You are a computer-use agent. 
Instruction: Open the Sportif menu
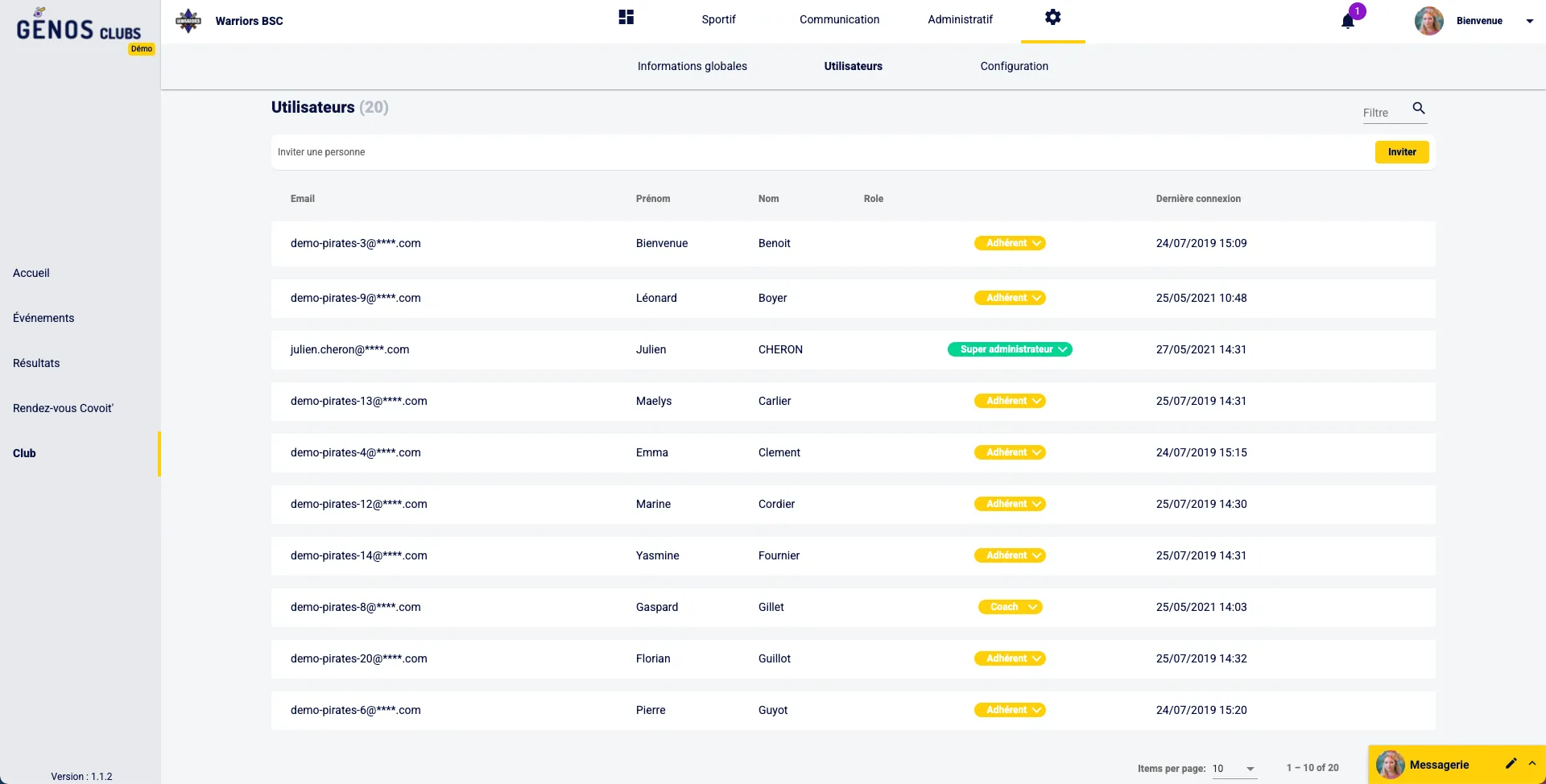point(718,19)
